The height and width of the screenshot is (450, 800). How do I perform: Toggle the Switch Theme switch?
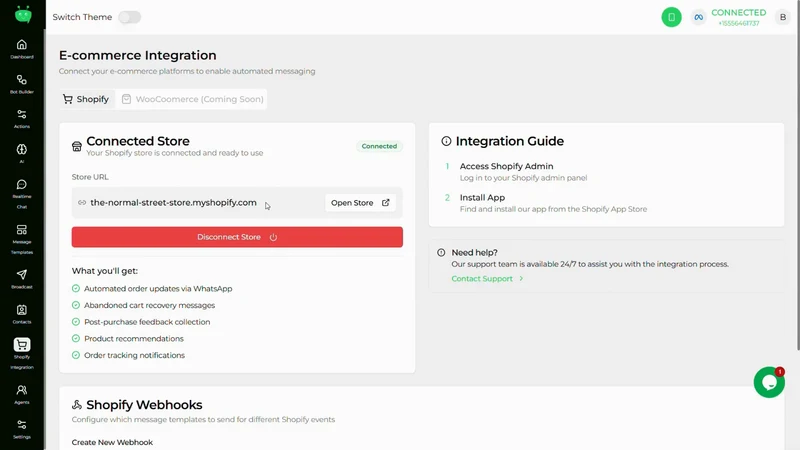point(130,17)
